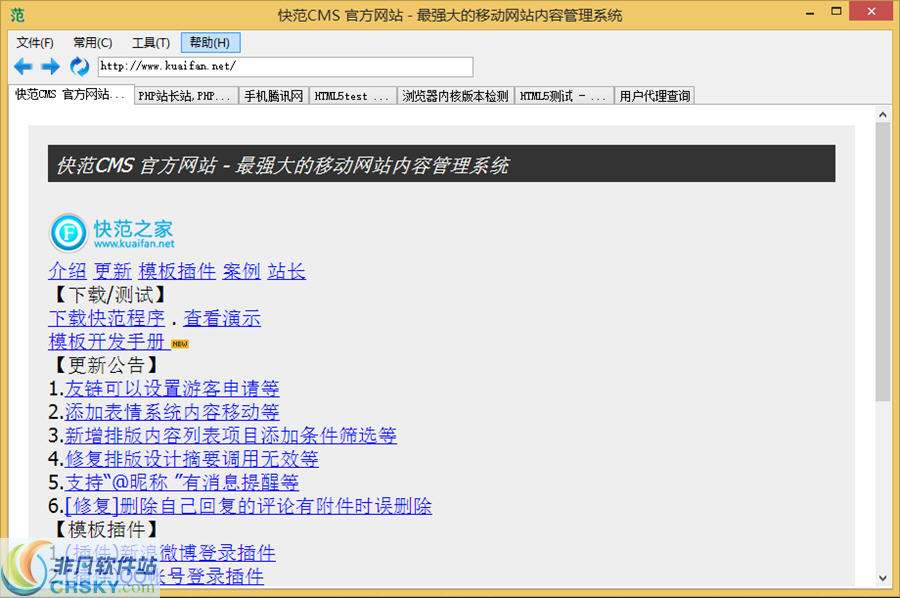900x598 pixels.
Task: Click the 下载快范程序 link
Action: (107, 318)
